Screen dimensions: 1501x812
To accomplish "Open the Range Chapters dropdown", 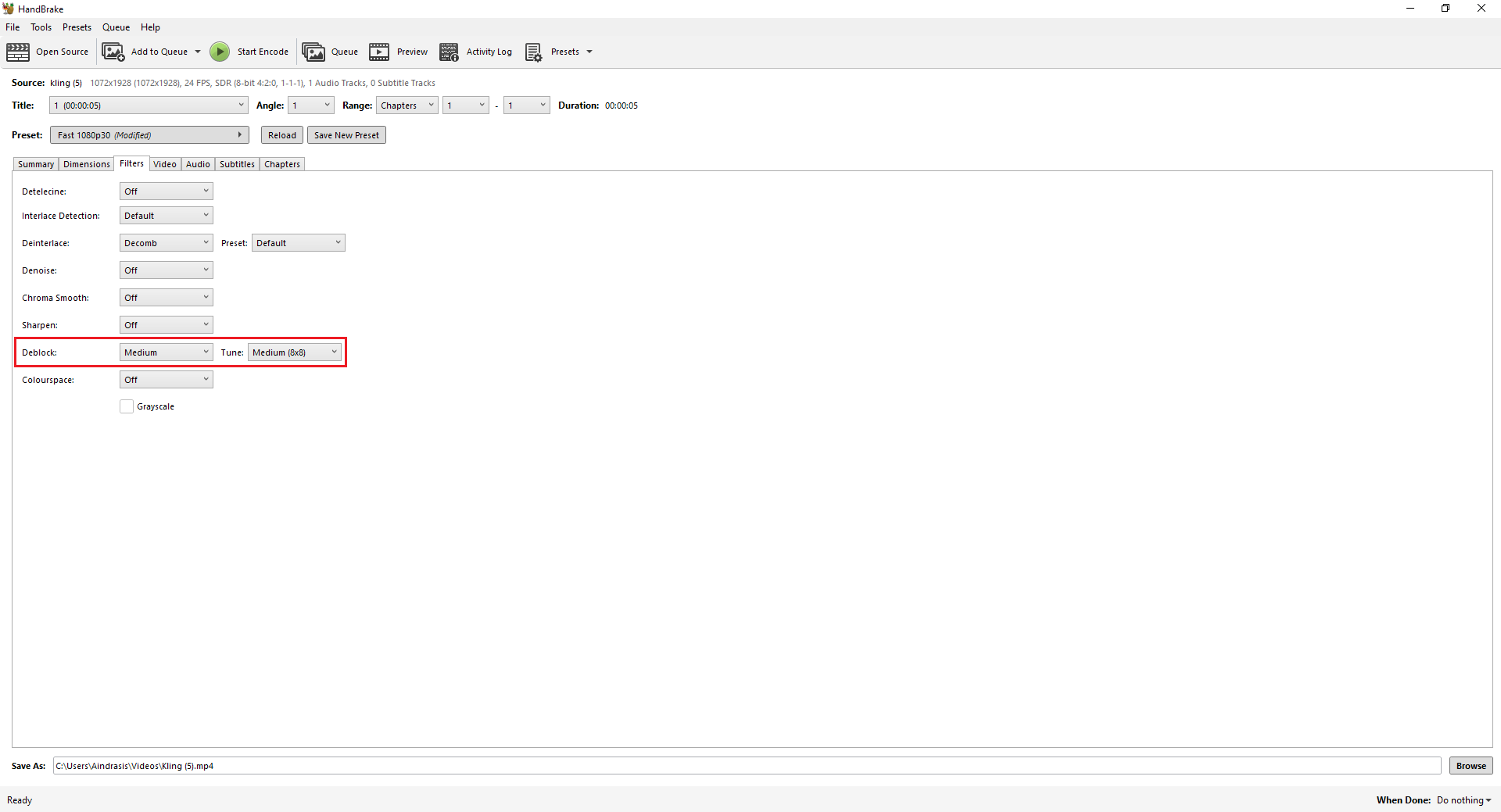I will [x=407, y=106].
